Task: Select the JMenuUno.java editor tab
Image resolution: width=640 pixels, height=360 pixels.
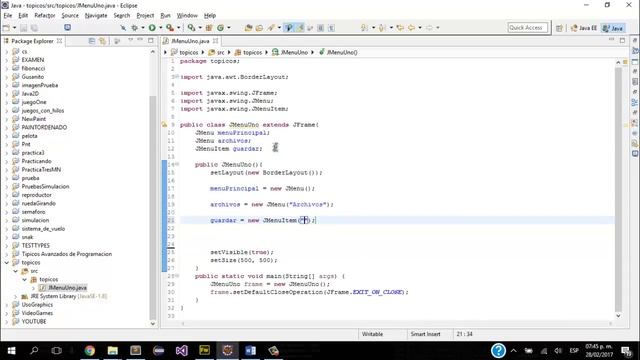Action: pos(190,41)
